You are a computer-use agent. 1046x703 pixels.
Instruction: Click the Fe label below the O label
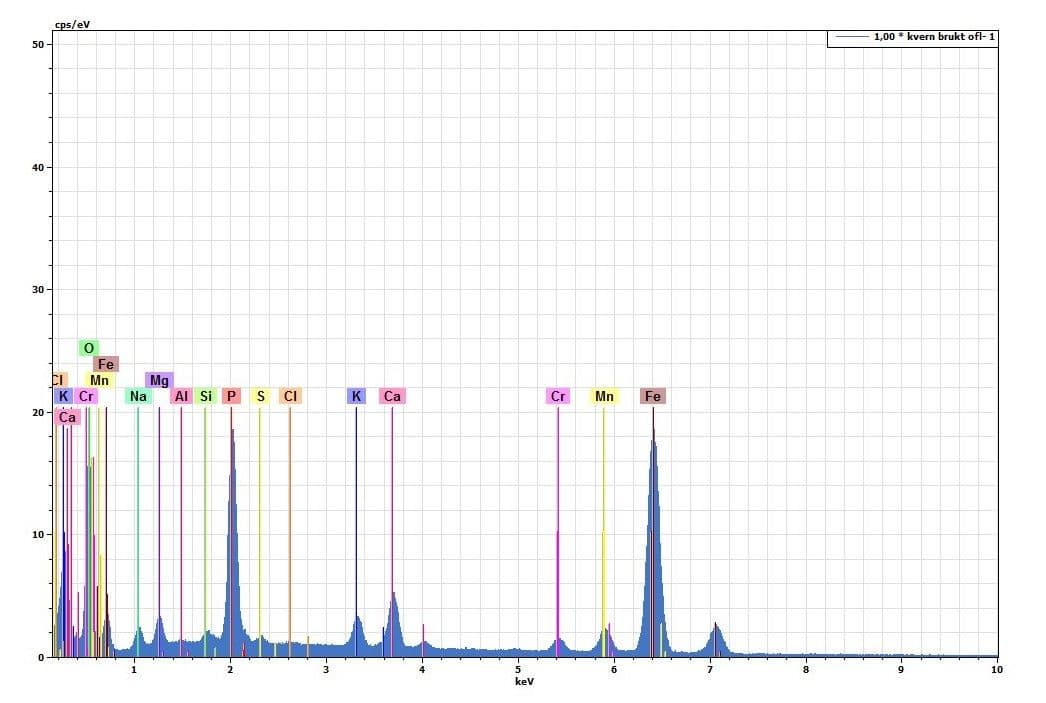105,364
